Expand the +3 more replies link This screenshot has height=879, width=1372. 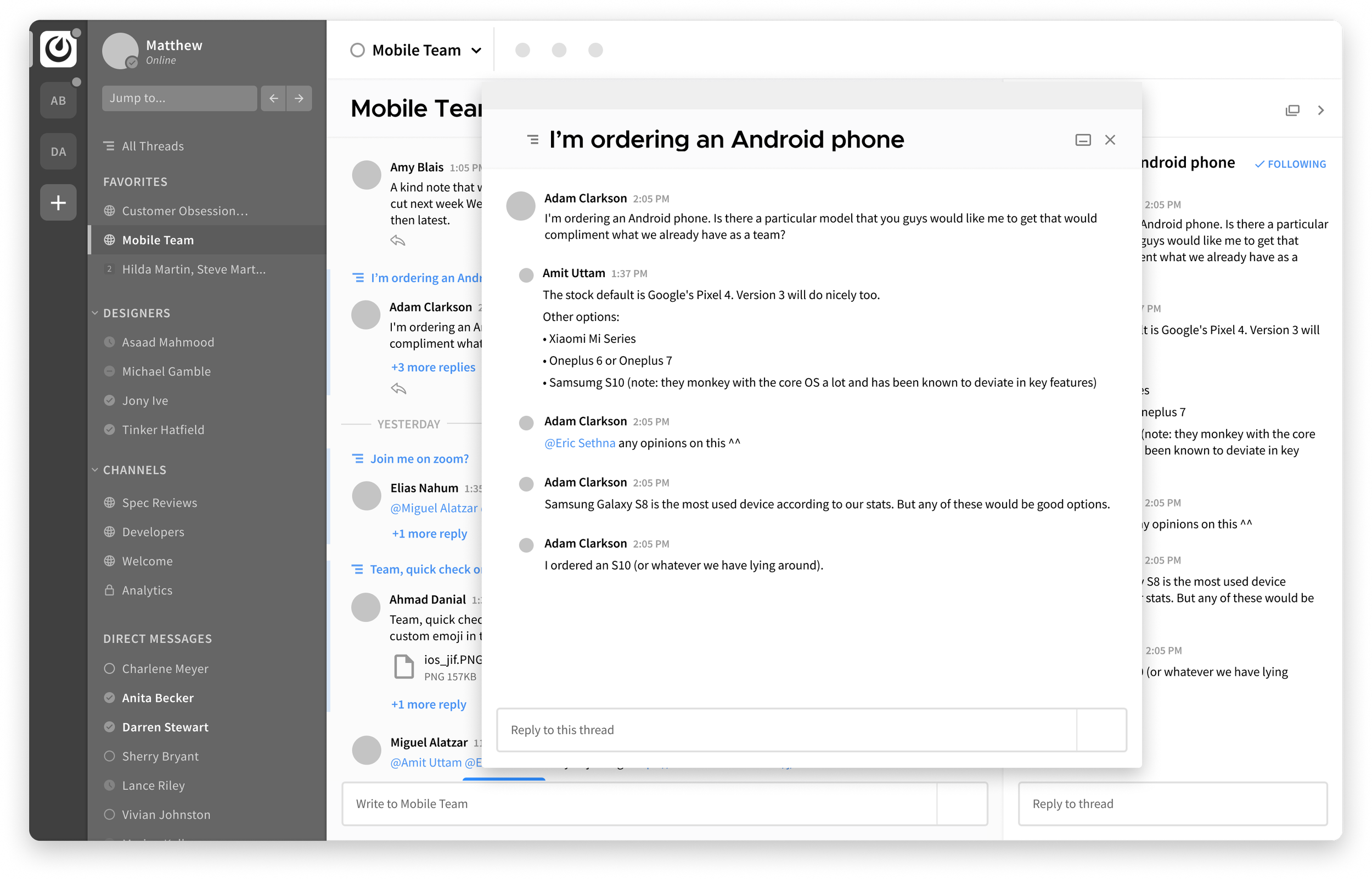point(432,367)
